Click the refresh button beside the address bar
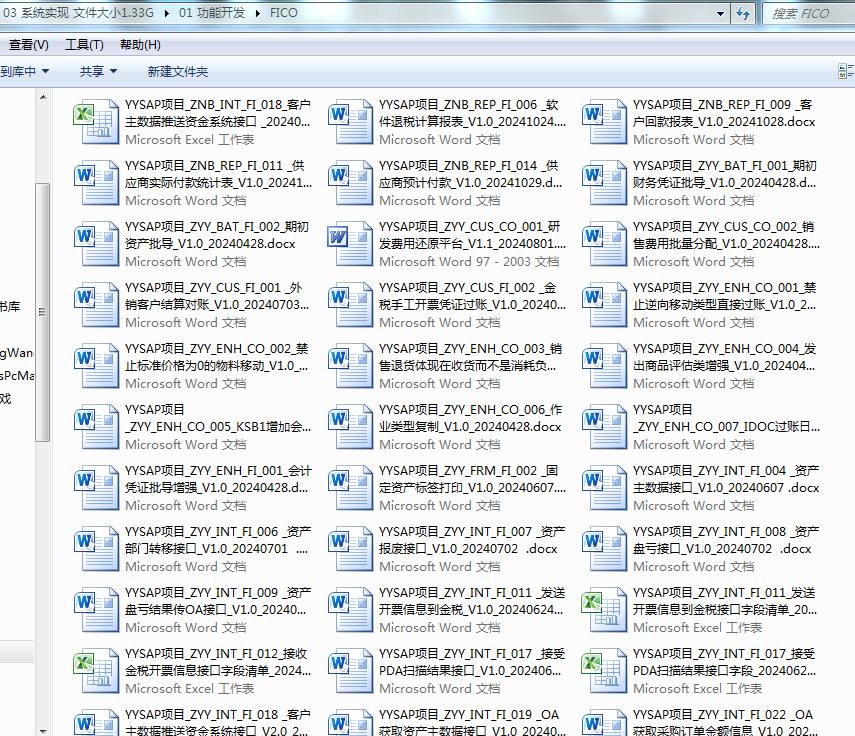 tap(743, 13)
